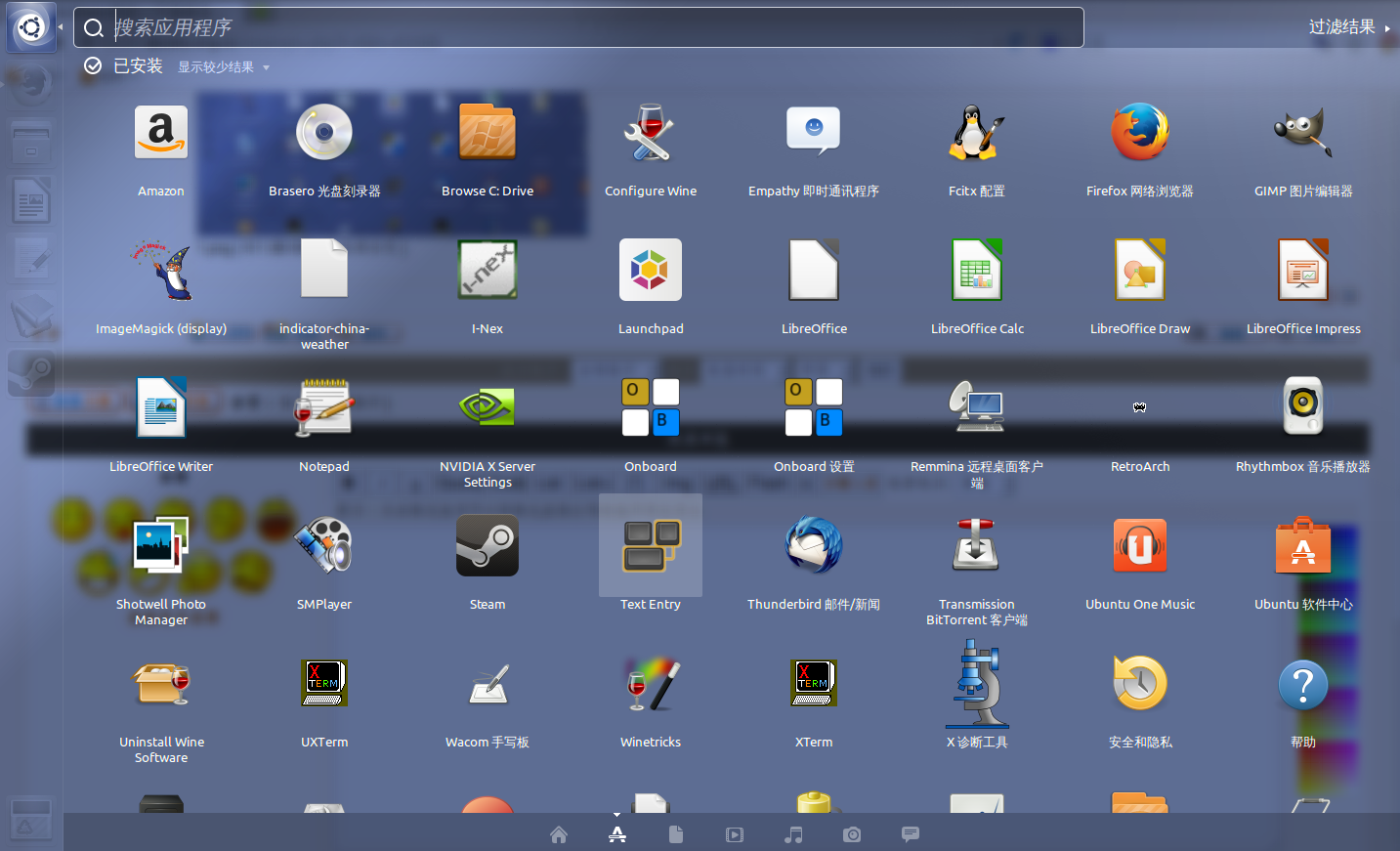
Task: Launch SMPlayer
Action: point(324,546)
